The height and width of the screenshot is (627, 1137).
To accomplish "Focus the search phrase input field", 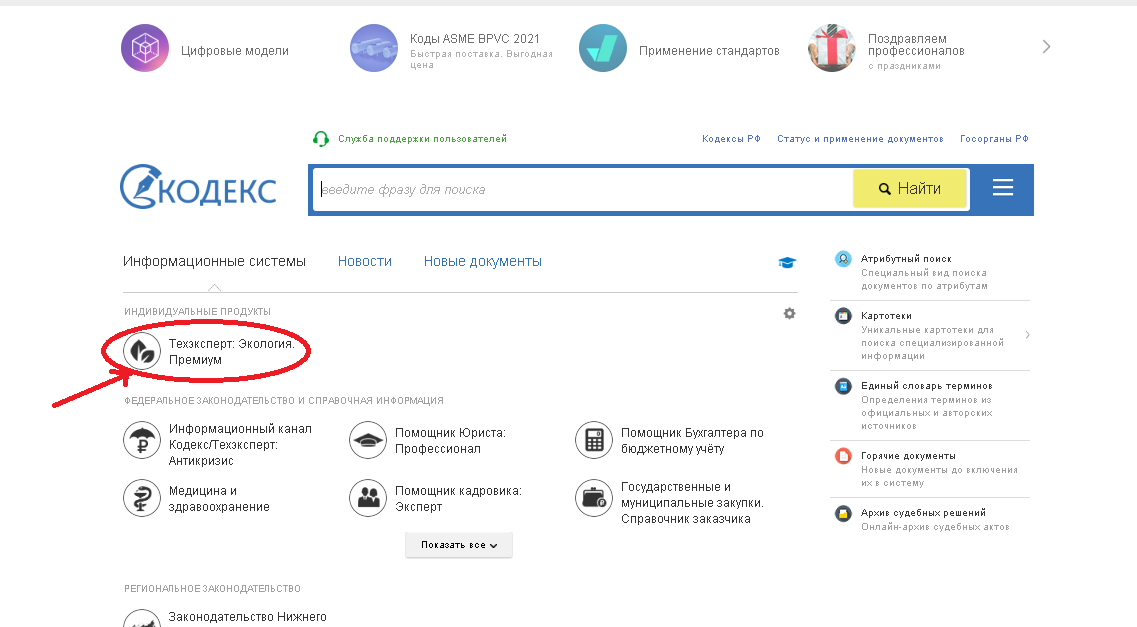I will coord(584,190).
